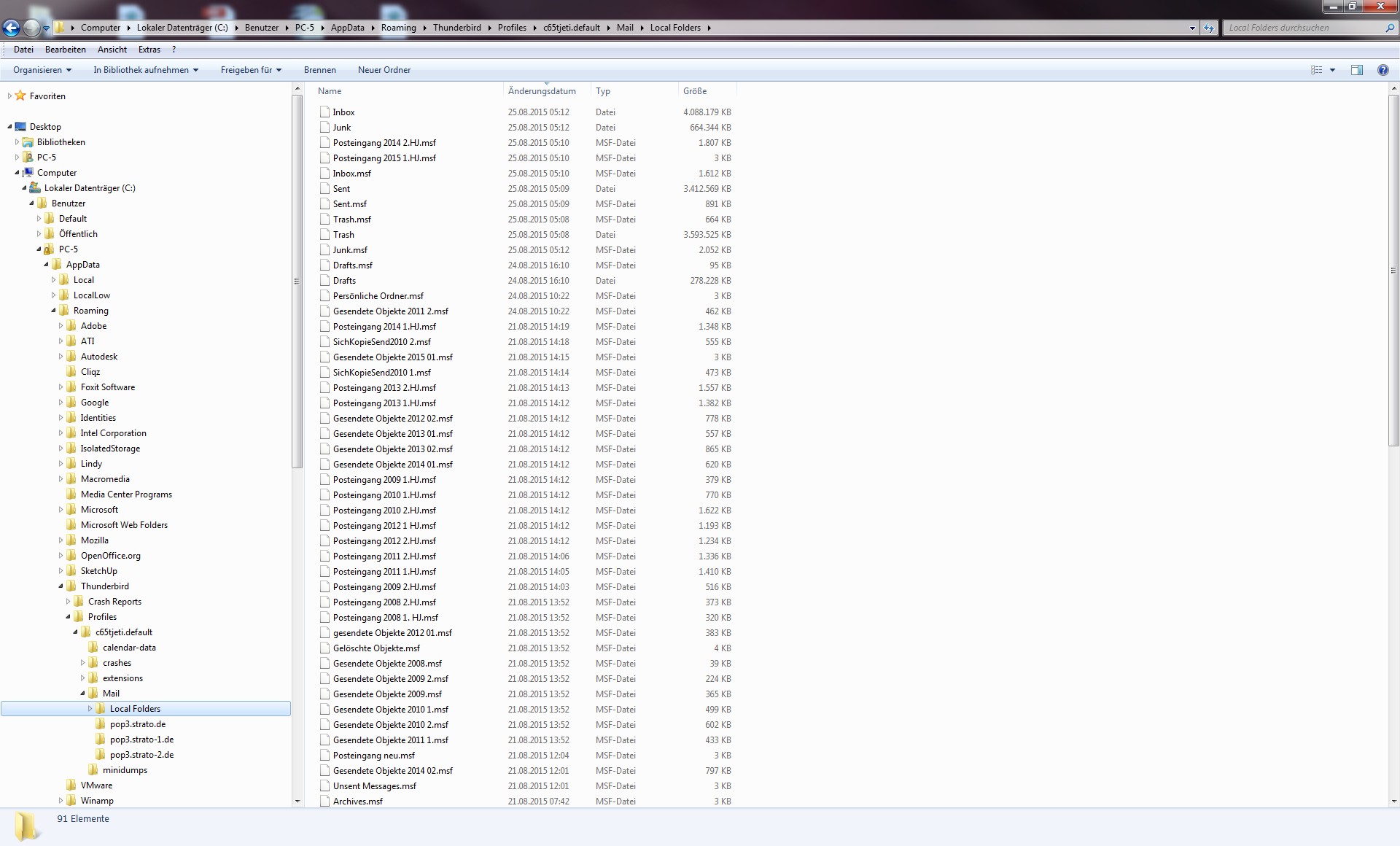
Task: Toggle the preview pane icon
Action: [x=1357, y=70]
